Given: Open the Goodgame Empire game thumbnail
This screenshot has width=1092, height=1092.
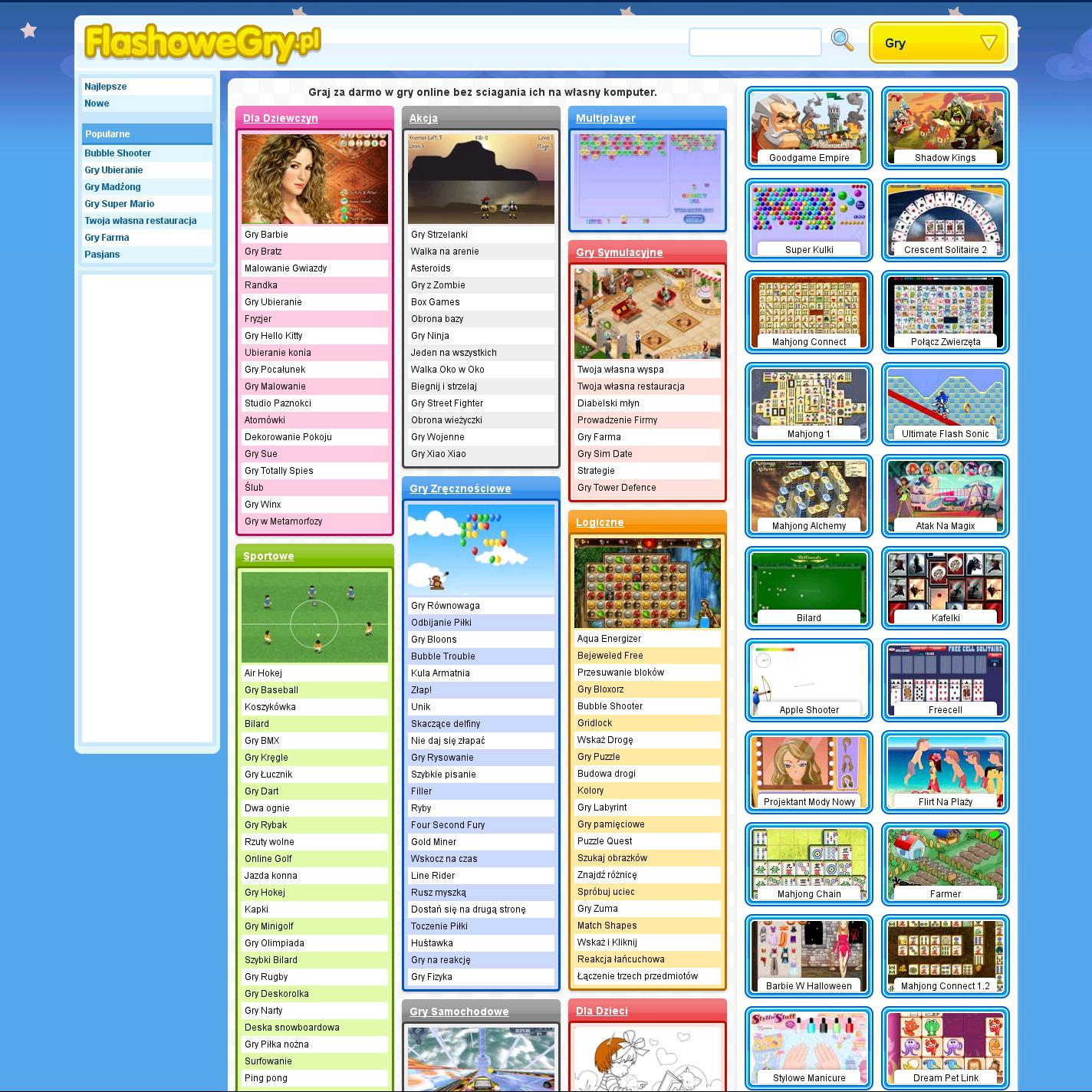Looking at the screenshot, I should [808, 128].
